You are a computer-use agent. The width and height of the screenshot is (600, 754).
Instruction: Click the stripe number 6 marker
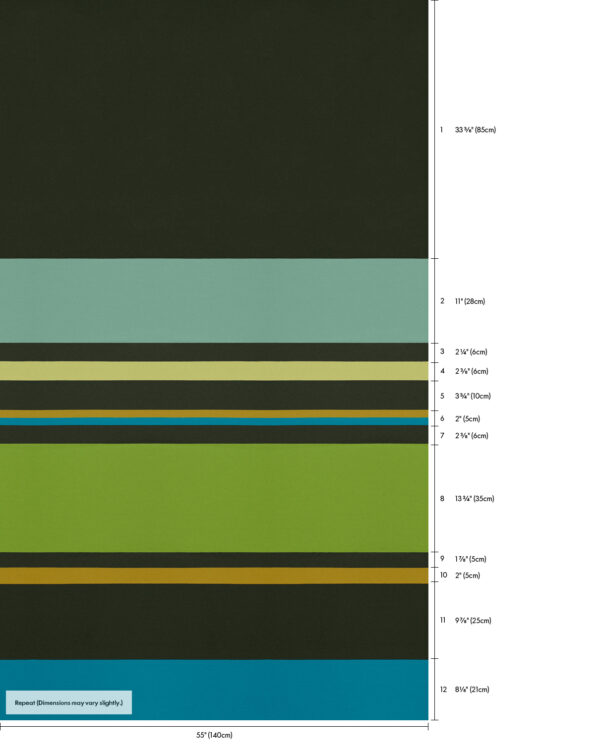[442, 419]
